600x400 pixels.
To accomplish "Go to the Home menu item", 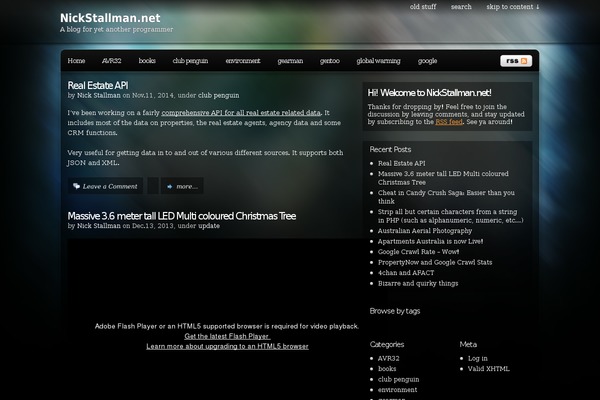I will [77, 61].
